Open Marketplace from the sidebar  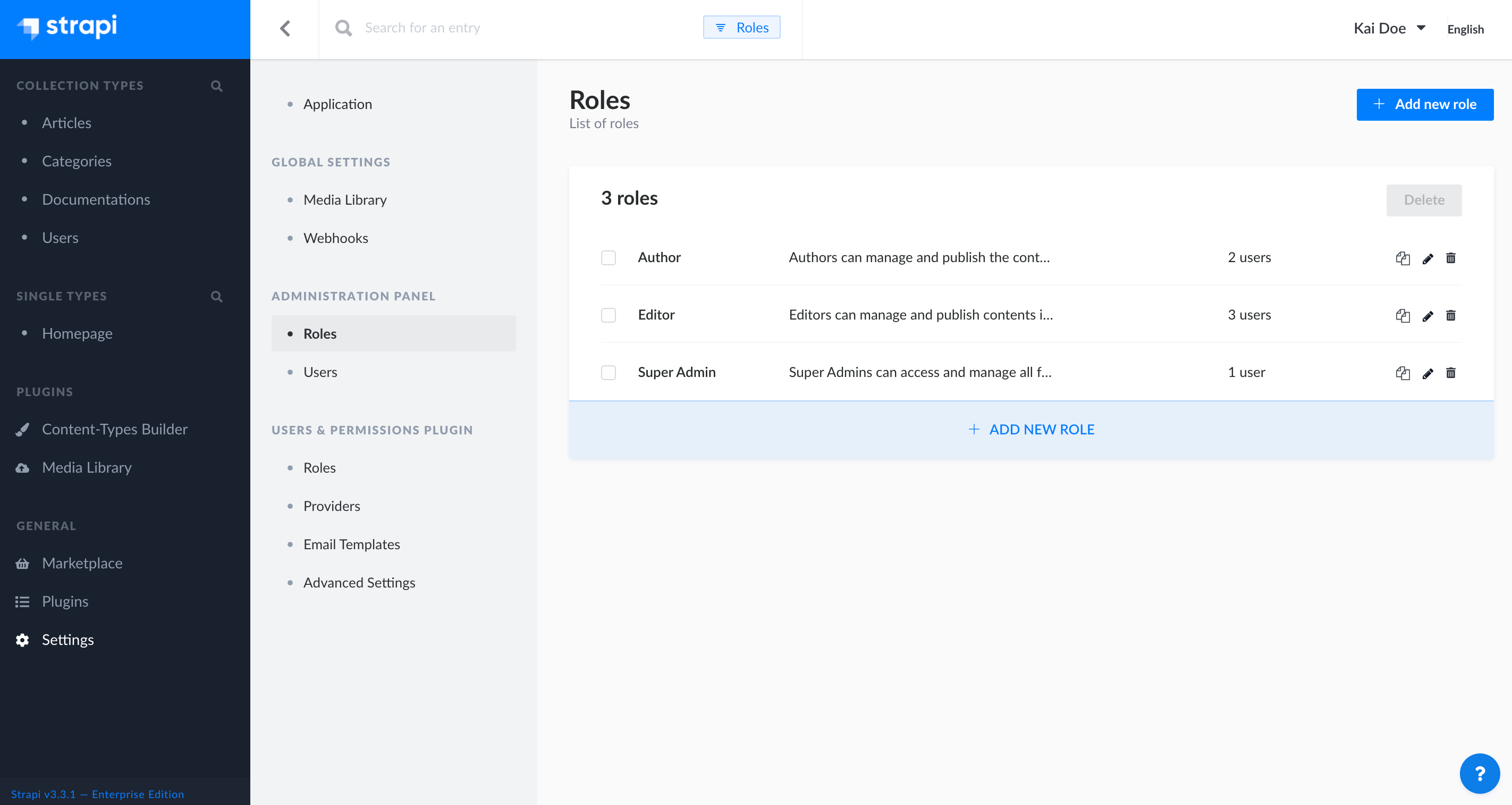pos(82,563)
